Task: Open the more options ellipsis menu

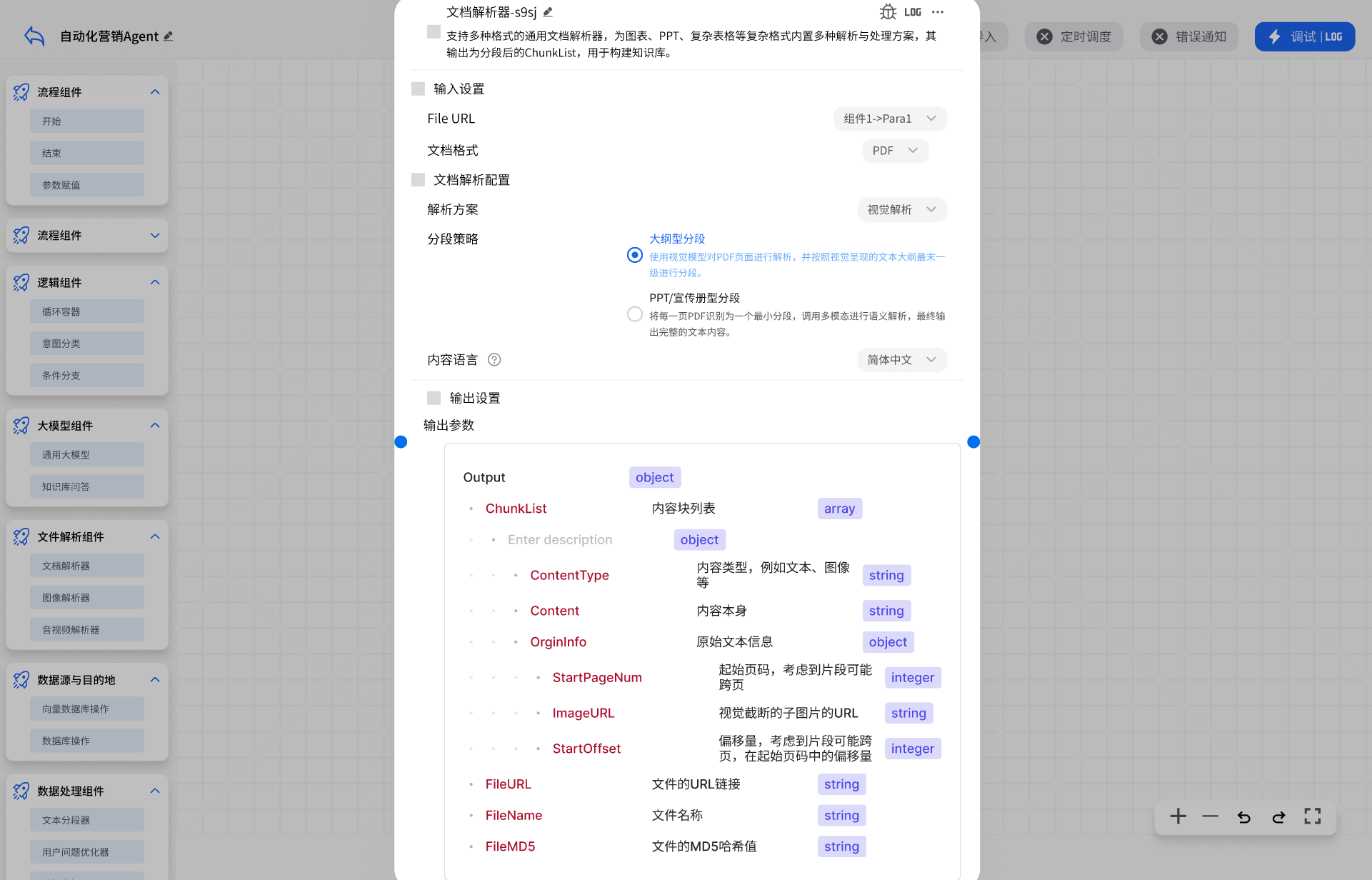Action: pos(938,12)
